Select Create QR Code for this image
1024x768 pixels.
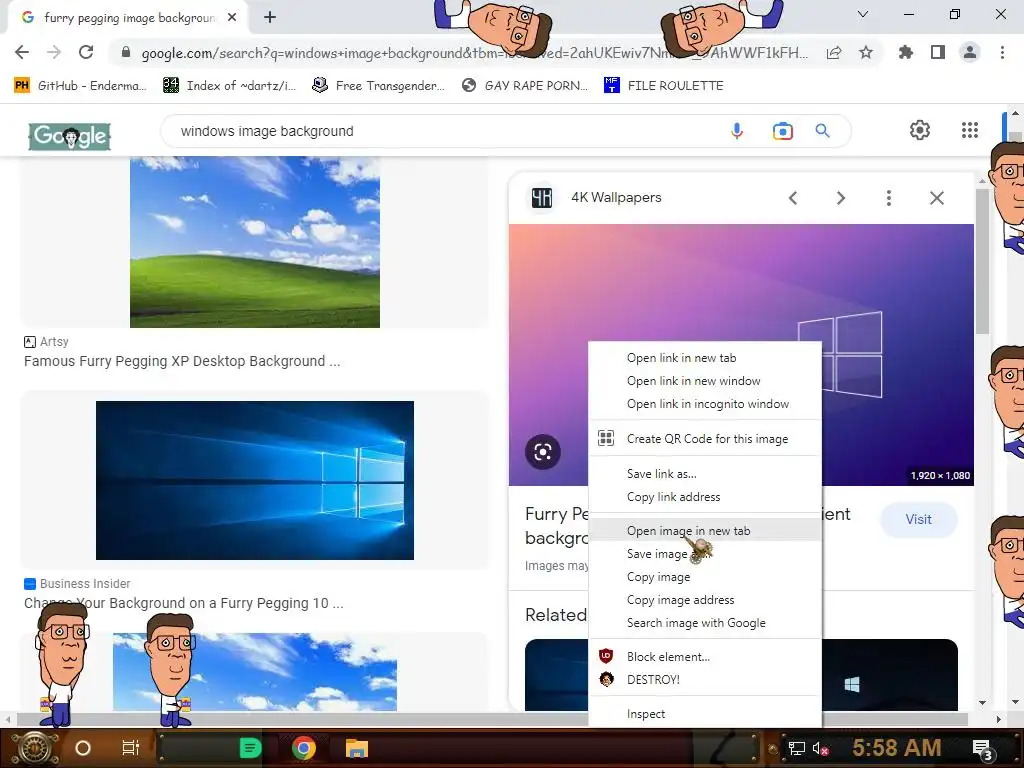pyautogui.click(x=705, y=439)
